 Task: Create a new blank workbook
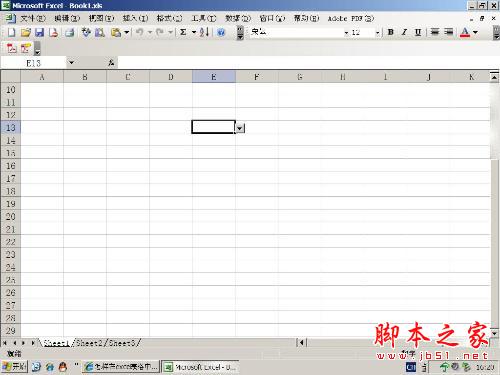click(x=11, y=32)
